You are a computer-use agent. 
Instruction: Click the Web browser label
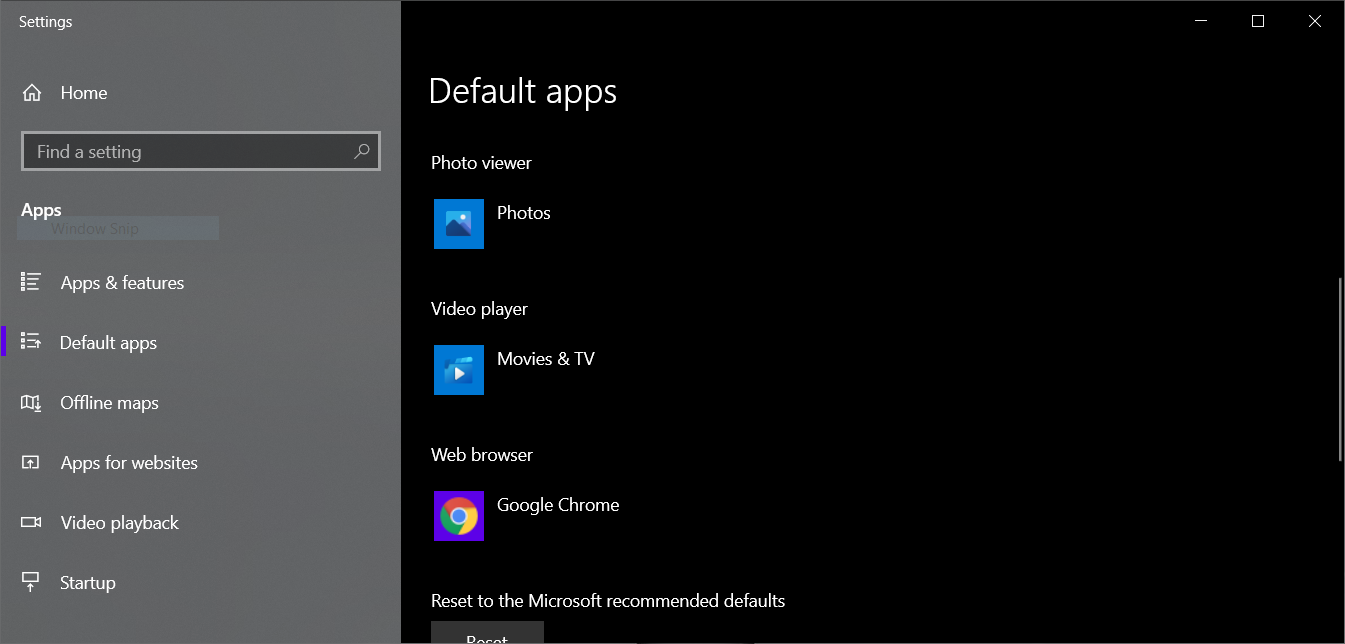482,455
